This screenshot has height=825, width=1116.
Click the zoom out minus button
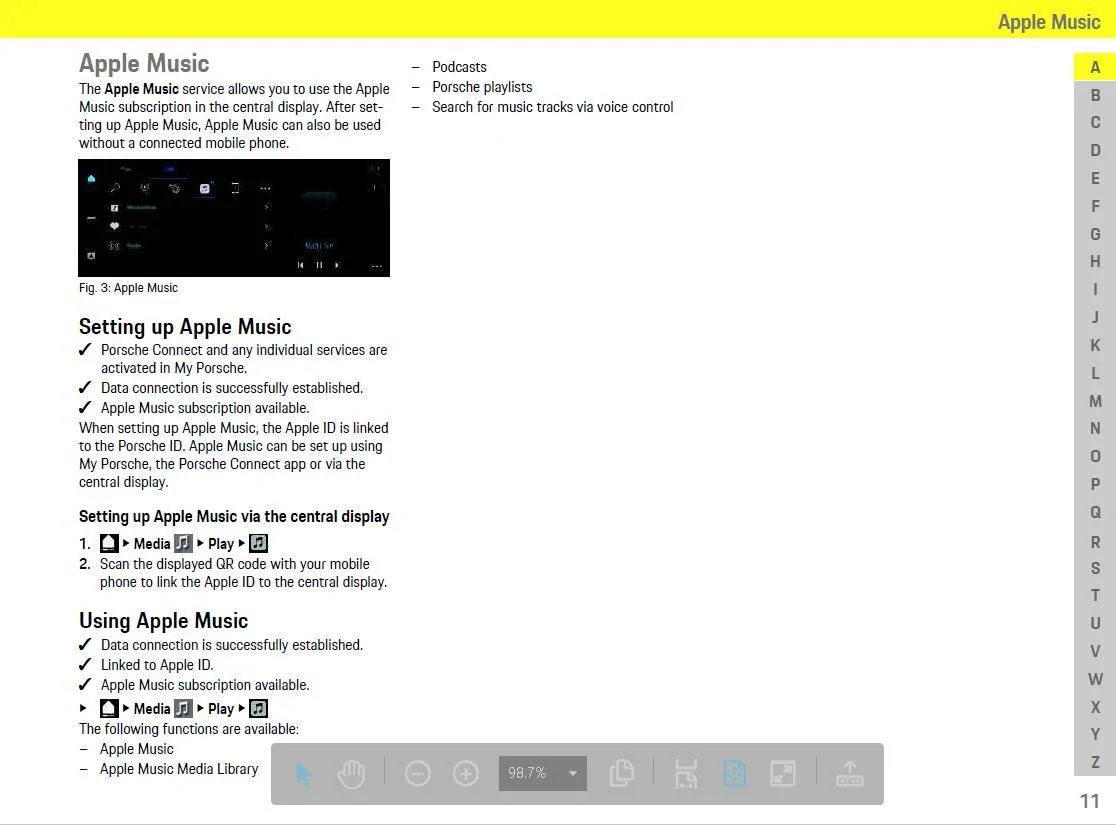point(418,774)
